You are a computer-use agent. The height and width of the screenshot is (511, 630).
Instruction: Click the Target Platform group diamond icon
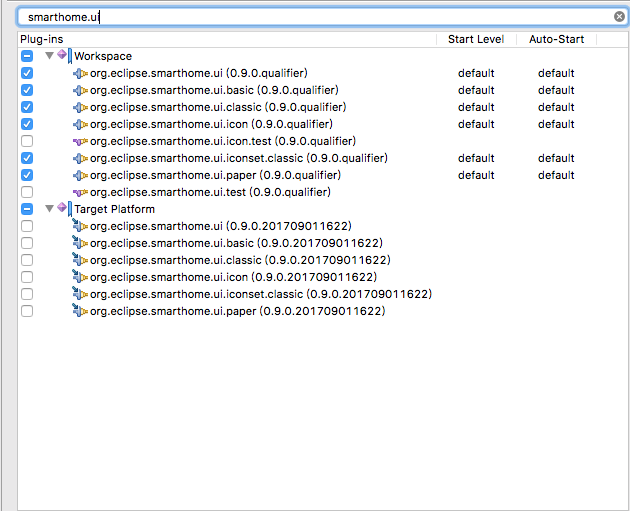pos(63,208)
